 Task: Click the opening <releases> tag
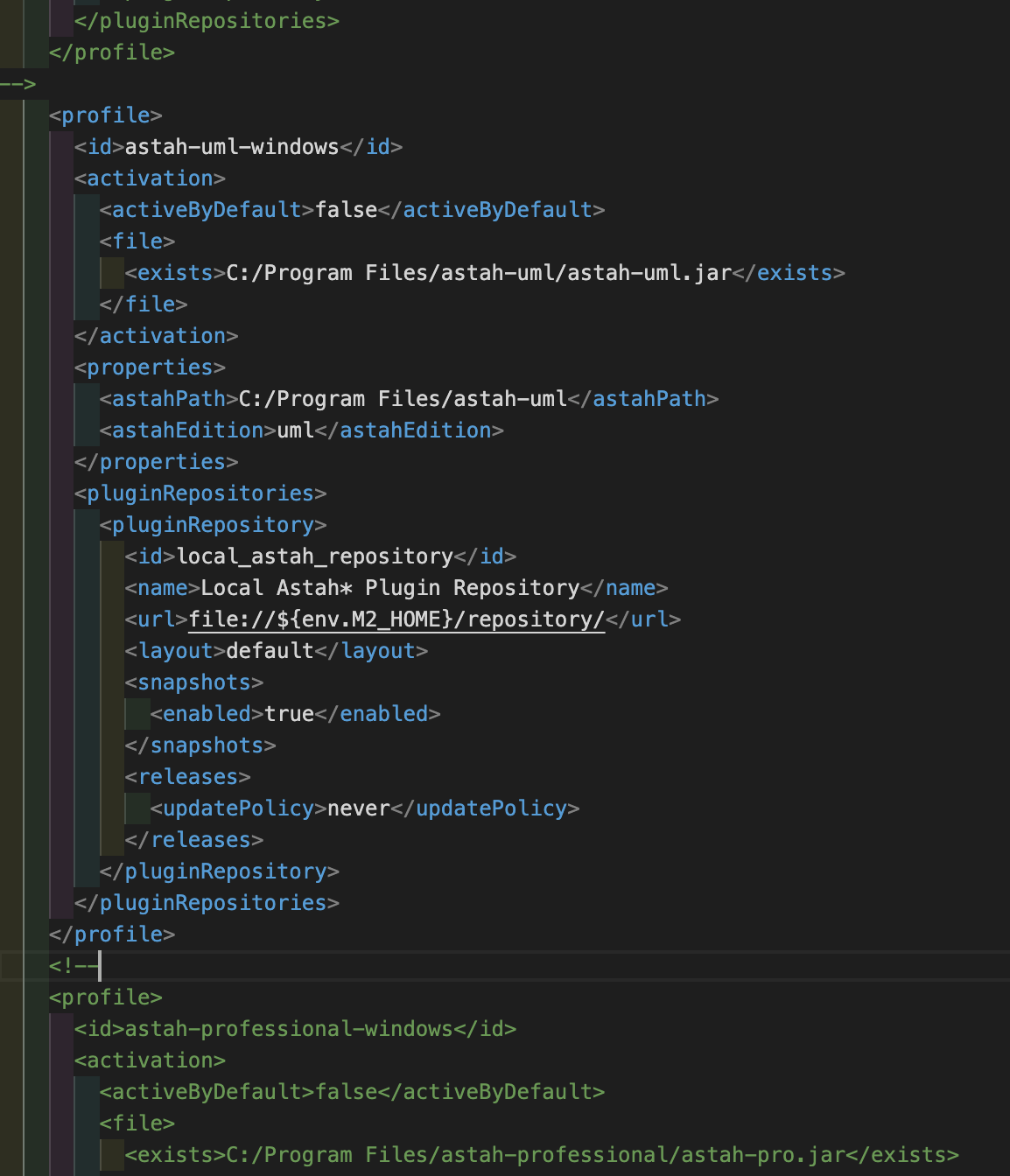[188, 776]
